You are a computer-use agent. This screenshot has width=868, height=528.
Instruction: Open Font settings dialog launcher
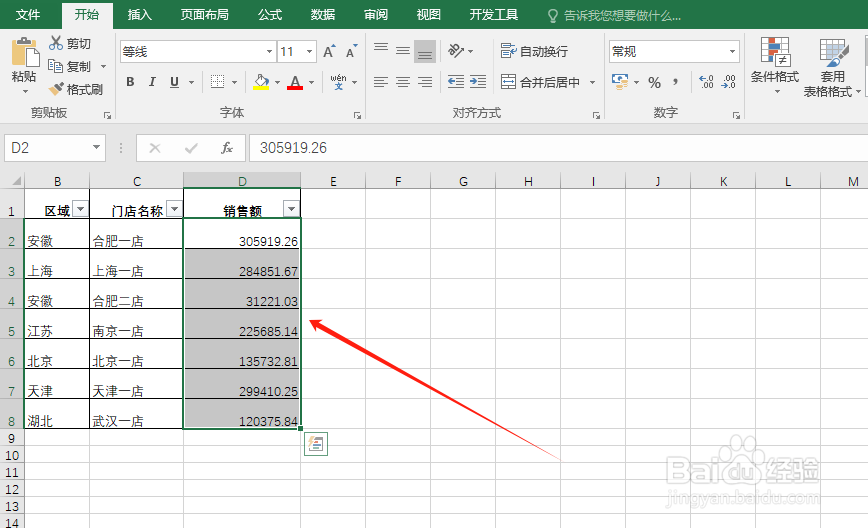[357, 115]
